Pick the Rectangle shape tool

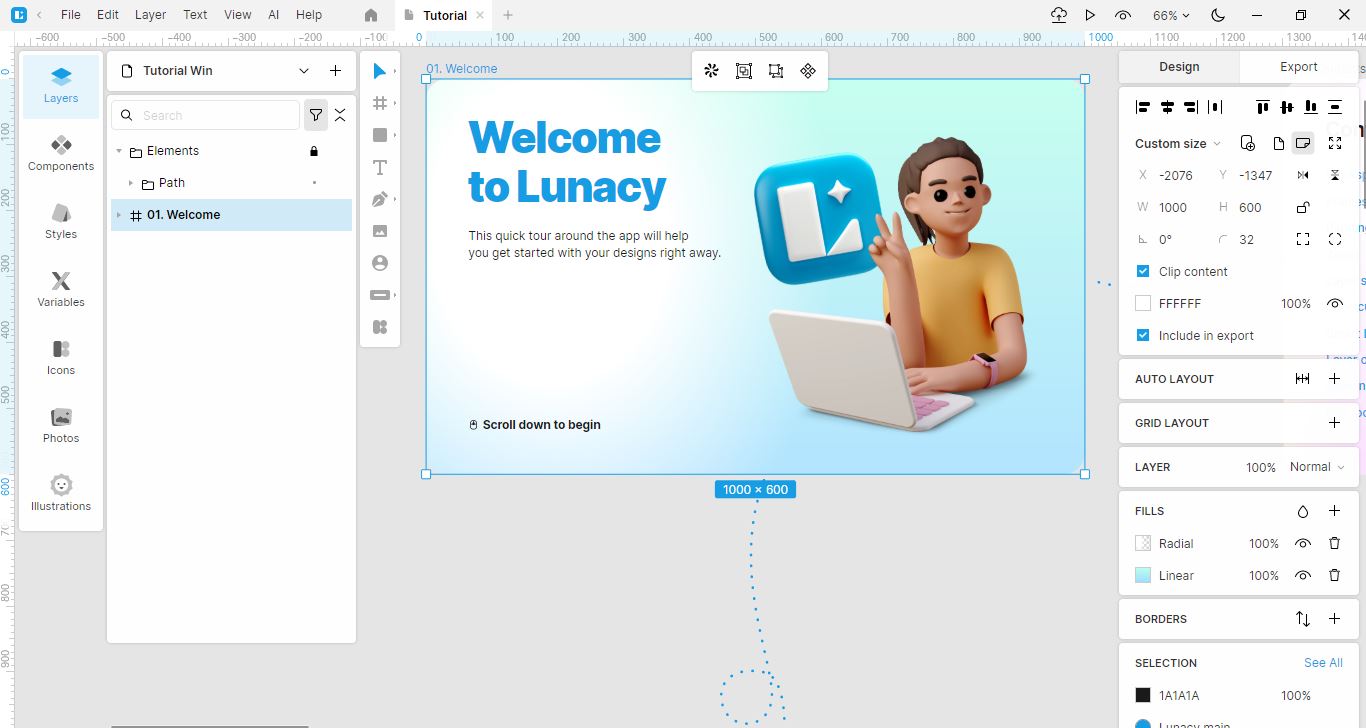[379, 135]
